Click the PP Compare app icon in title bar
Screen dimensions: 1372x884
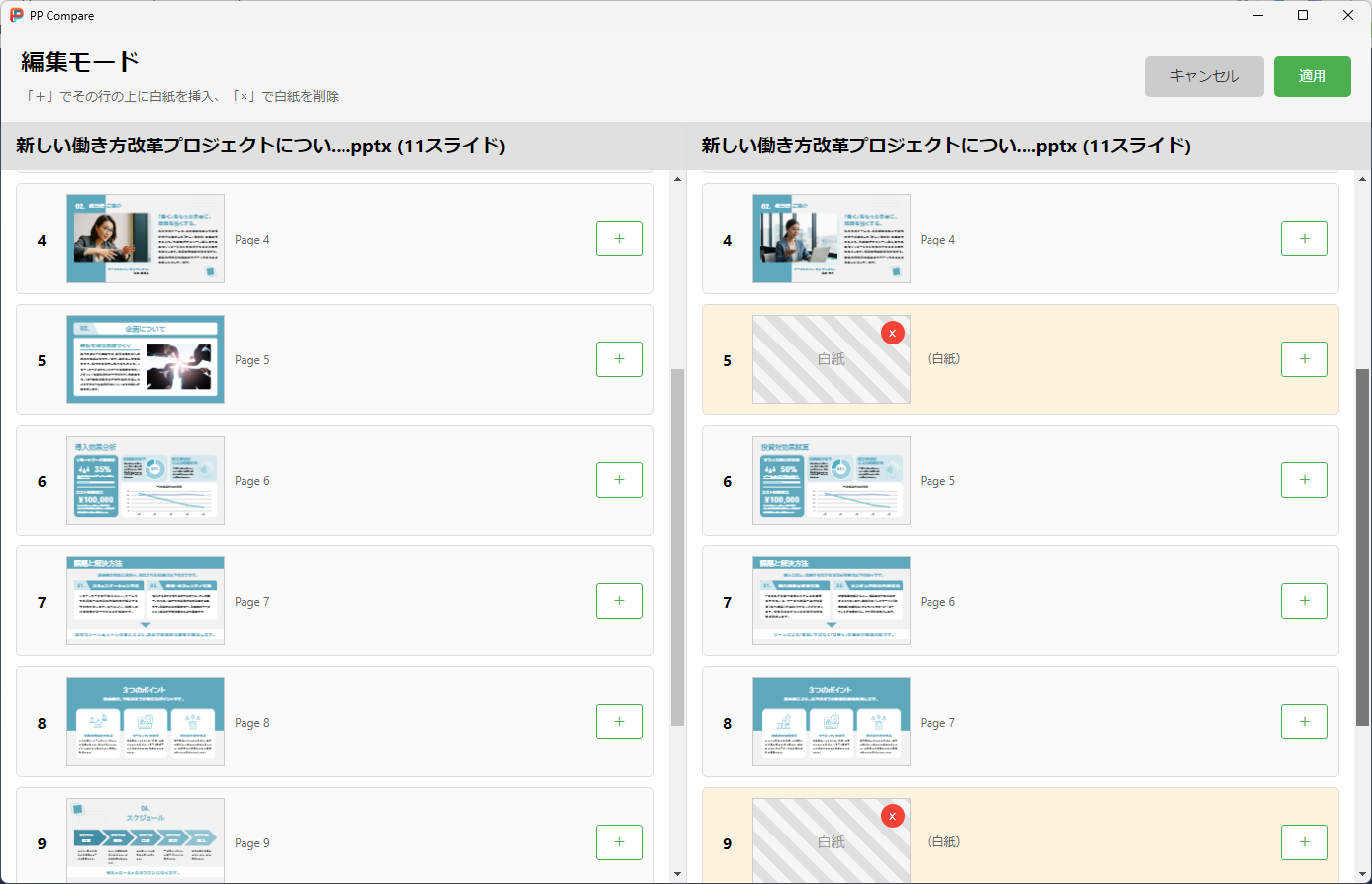coord(16,15)
